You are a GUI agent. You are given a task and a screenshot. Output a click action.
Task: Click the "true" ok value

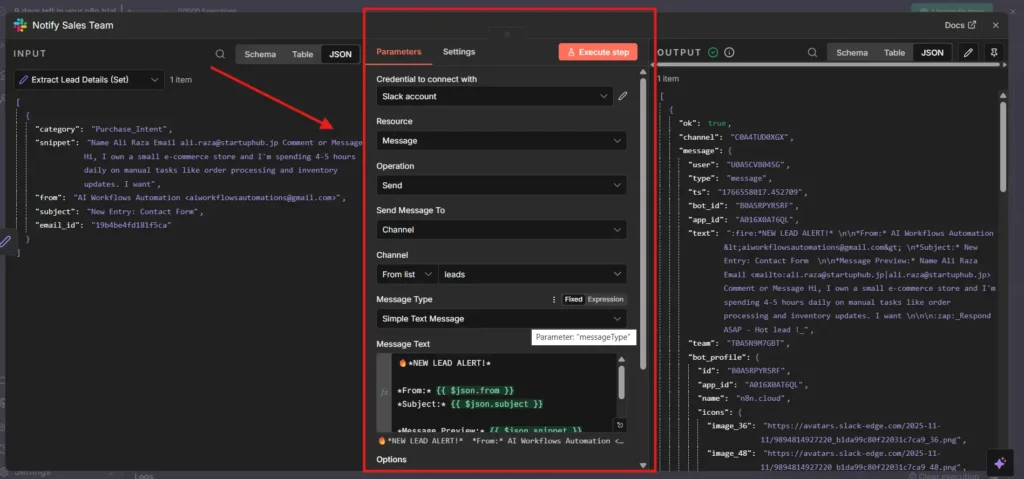click(716, 123)
